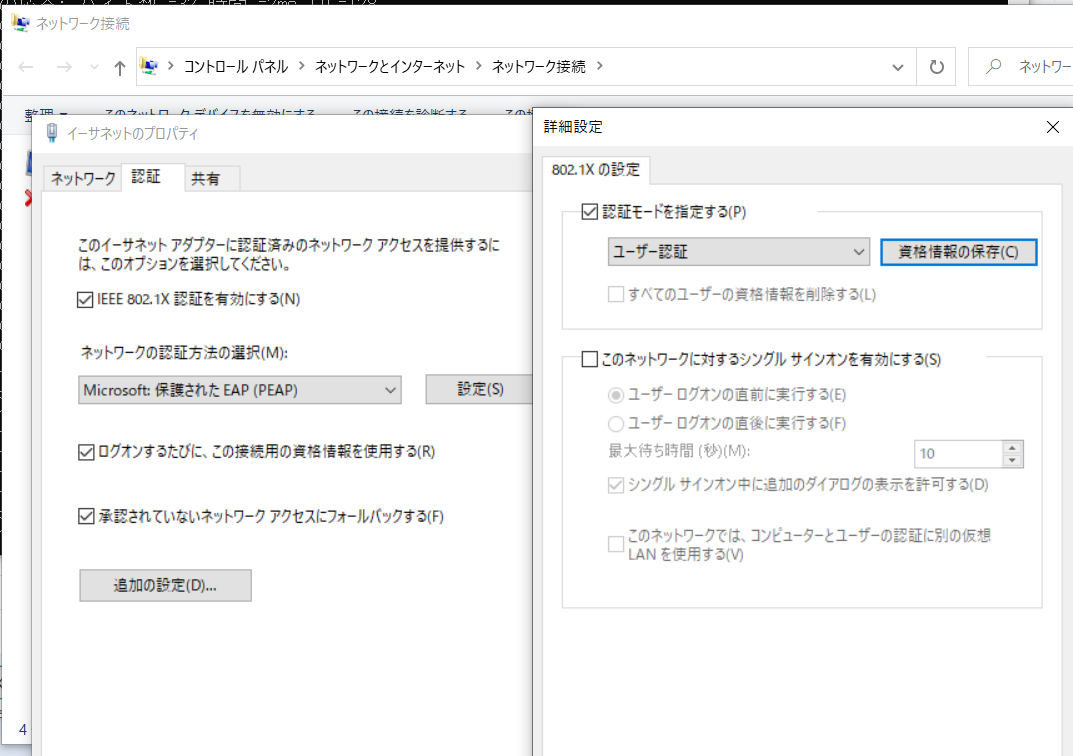The image size is (1073, 756).
Task: Toggle IEEE 802.1X 認証を有効にする checkbox
Action: [85, 300]
